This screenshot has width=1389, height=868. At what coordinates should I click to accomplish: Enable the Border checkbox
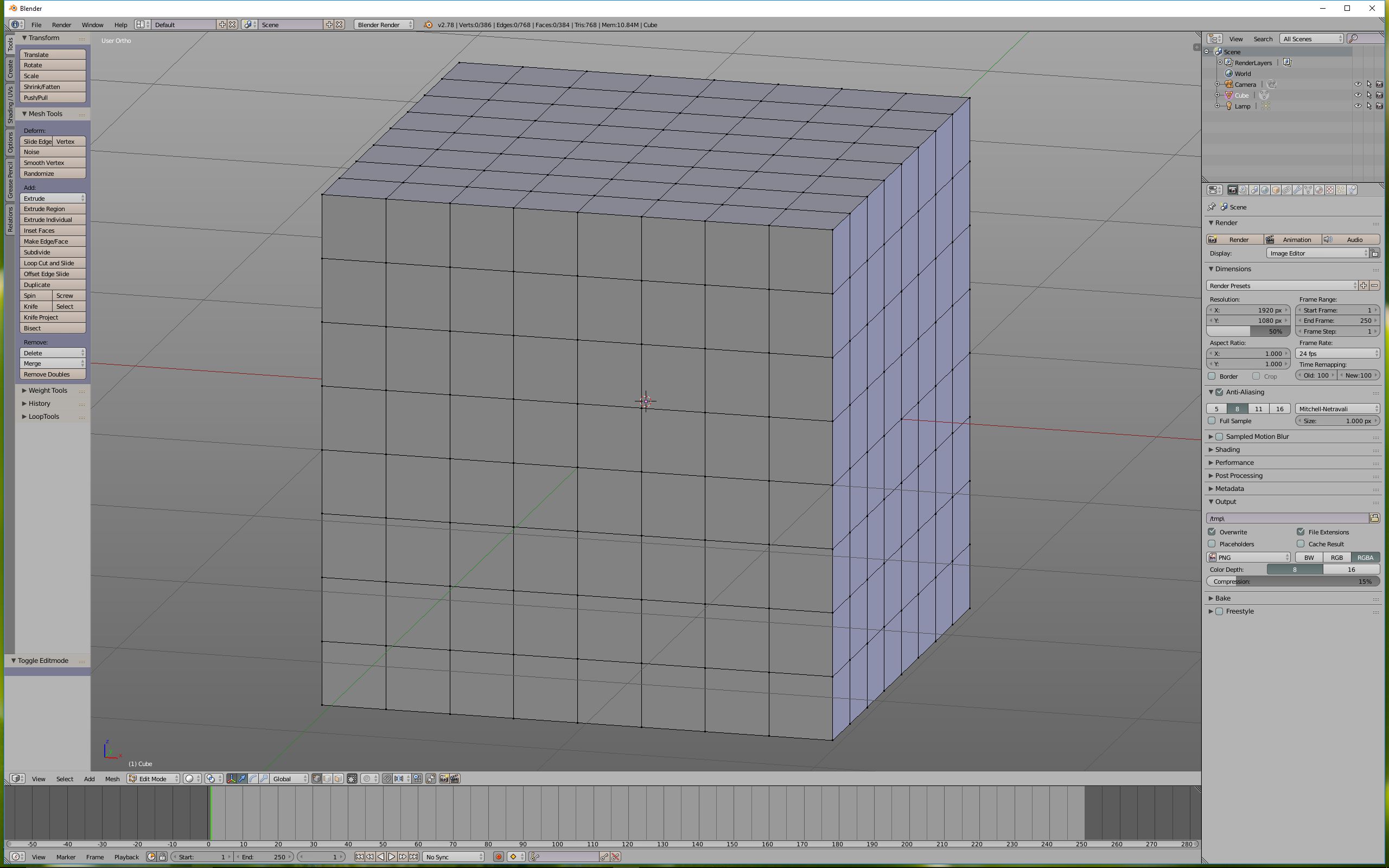pyautogui.click(x=1212, y=376)
